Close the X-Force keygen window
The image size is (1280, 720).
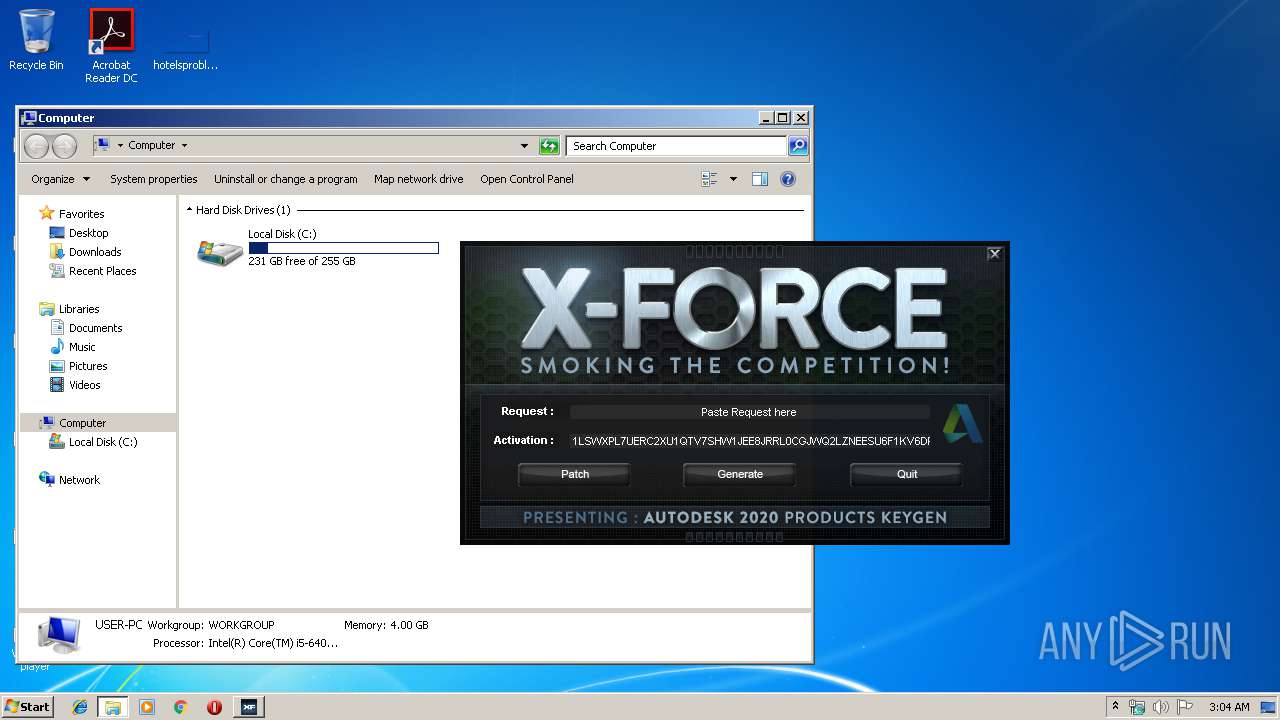pos(994,254)
